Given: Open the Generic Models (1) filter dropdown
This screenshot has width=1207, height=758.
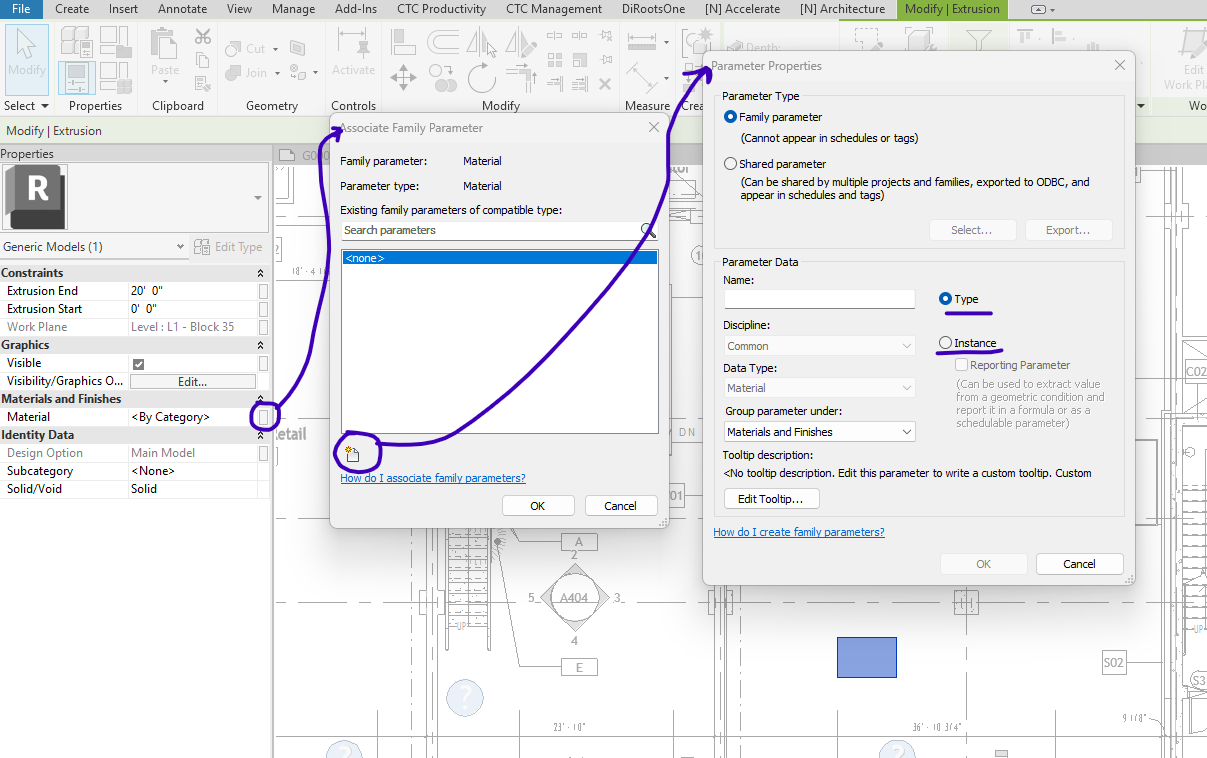Looking at the screenshot, I should 180,247.
